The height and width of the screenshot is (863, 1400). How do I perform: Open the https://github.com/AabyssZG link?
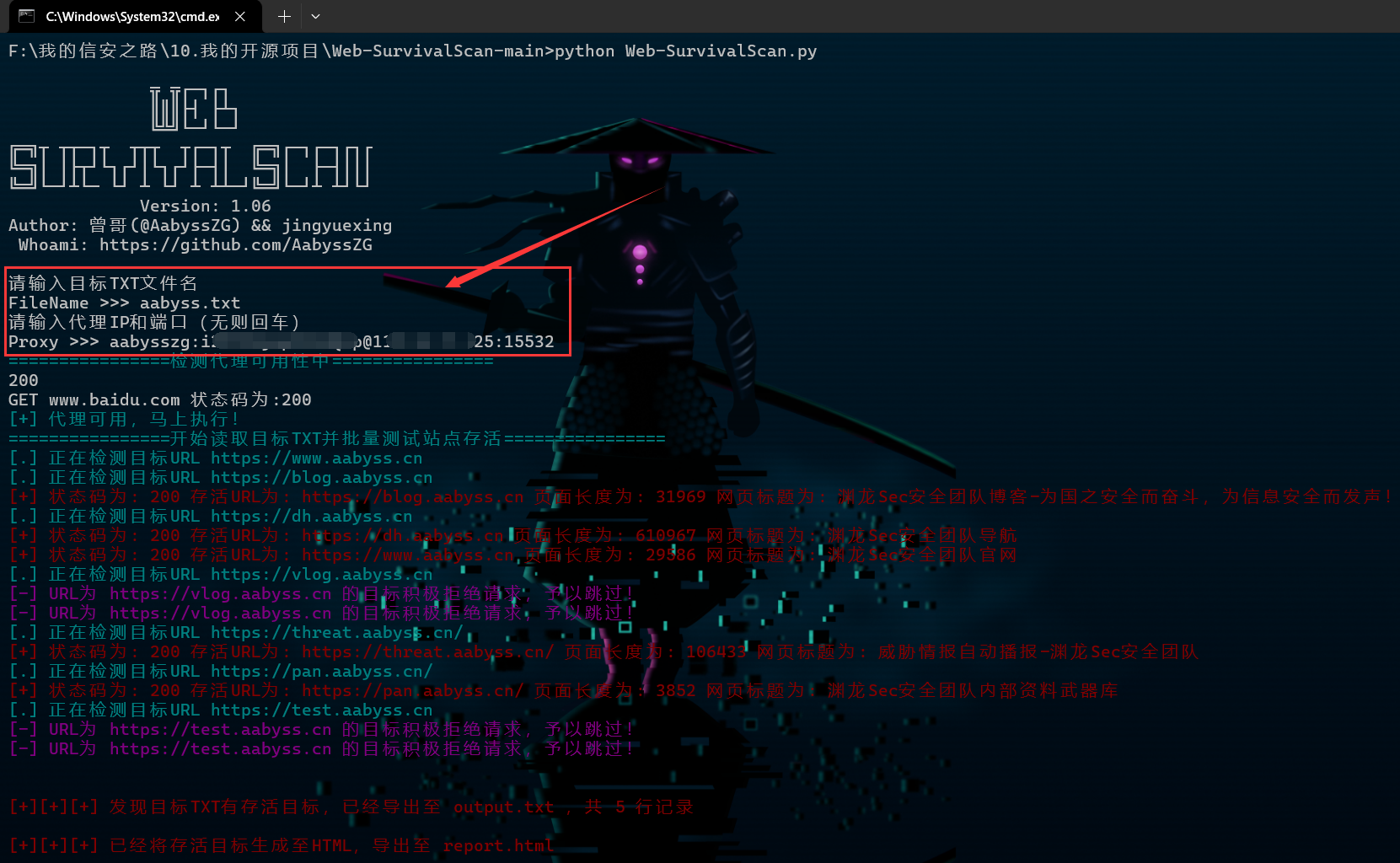236,244
